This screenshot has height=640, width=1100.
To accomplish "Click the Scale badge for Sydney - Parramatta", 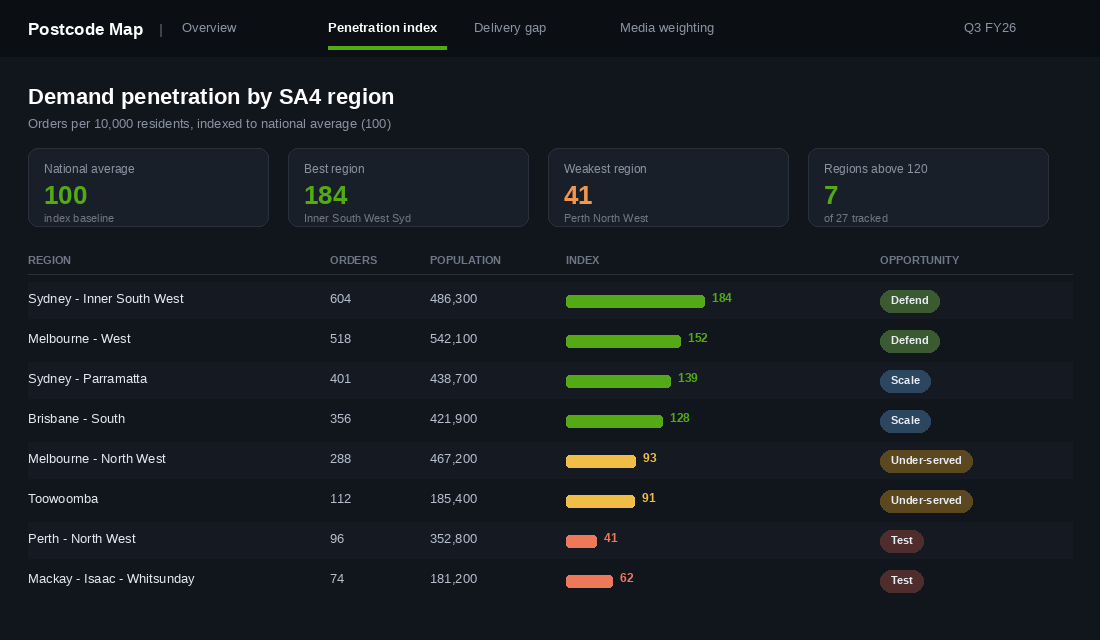I will pyautogui.click(x=906, y=381).
